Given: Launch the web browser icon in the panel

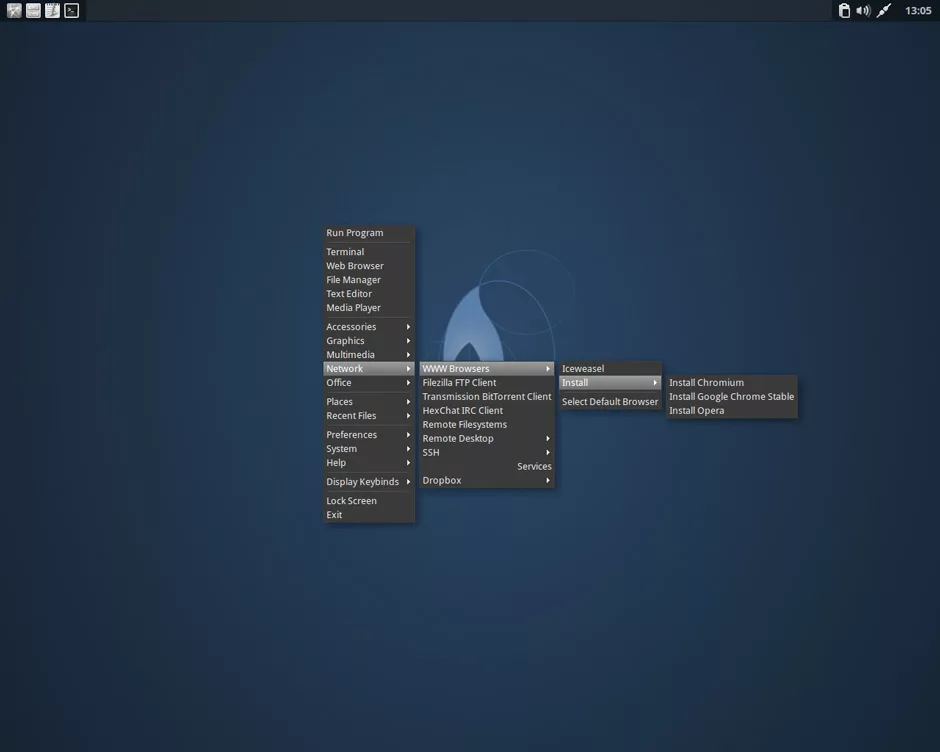Looking at the screenshot, I should 14,10.
